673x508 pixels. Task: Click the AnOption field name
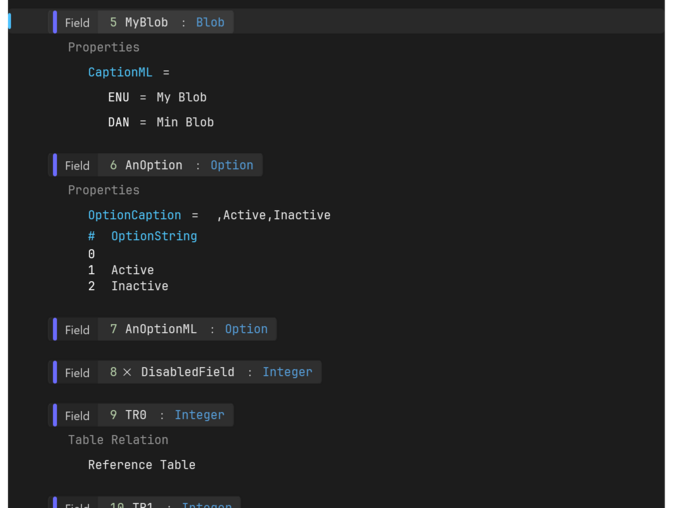pos(154,165)
